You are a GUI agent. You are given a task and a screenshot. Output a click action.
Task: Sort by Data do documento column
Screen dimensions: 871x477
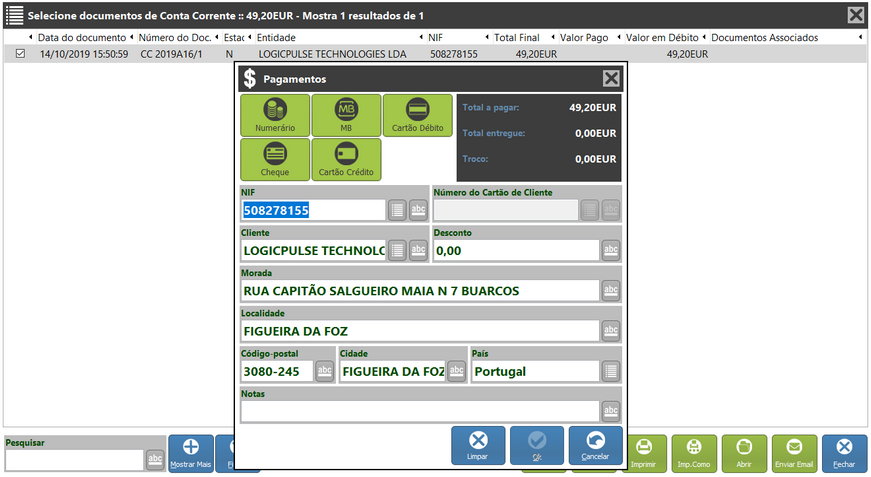(84, 37)
